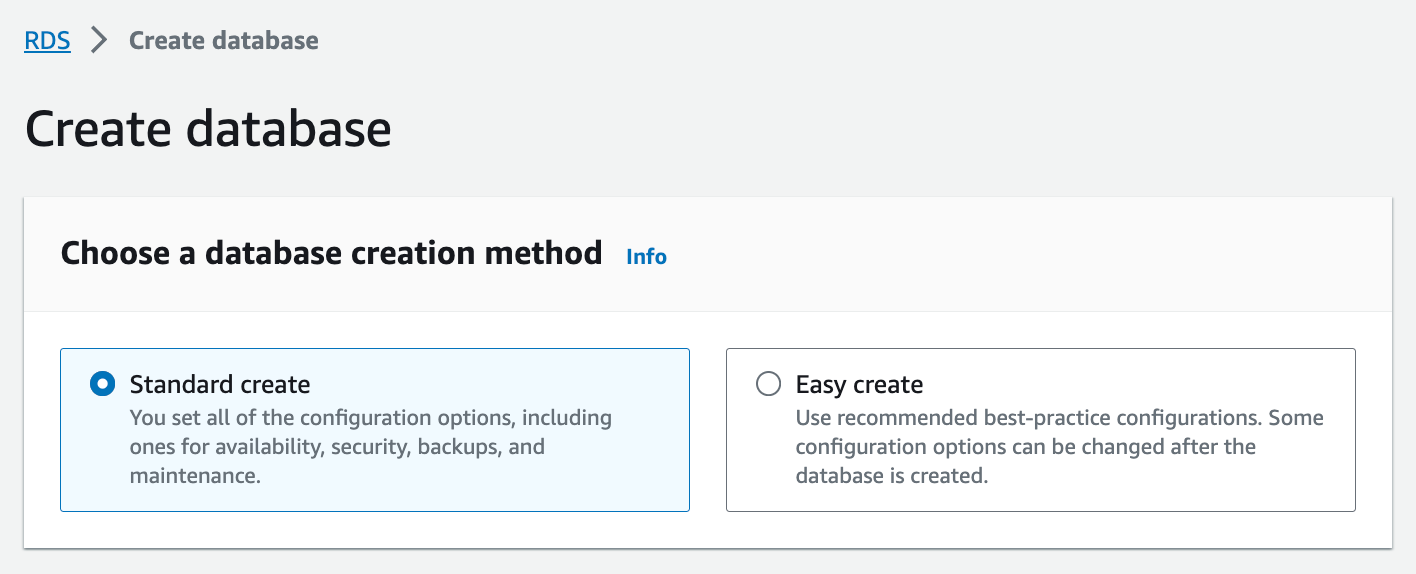Screen dimensions: 1416x574
Task: Click the Create database breadcrumb item
Action: [x=223, y=41]
